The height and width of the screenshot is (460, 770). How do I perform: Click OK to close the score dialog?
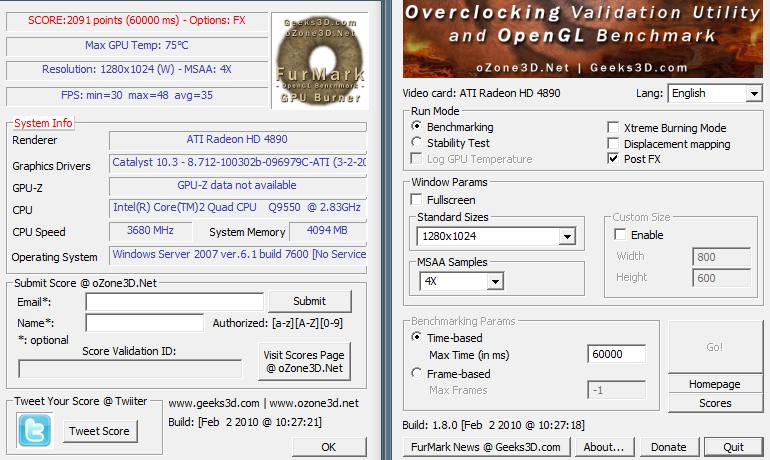coord(329,447)
